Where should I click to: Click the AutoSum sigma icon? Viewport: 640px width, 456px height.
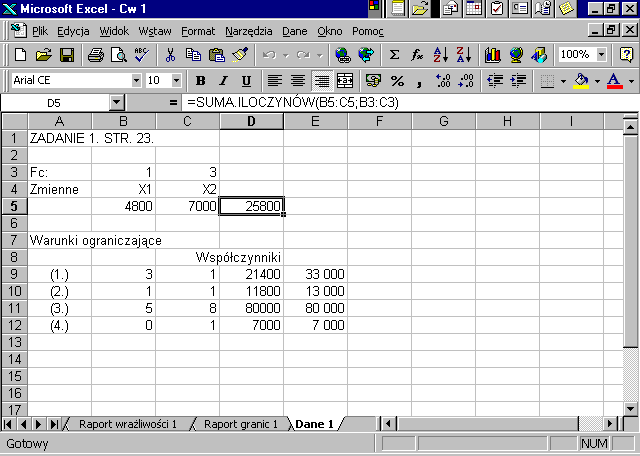pyautogui.click(x=394, y=55)
